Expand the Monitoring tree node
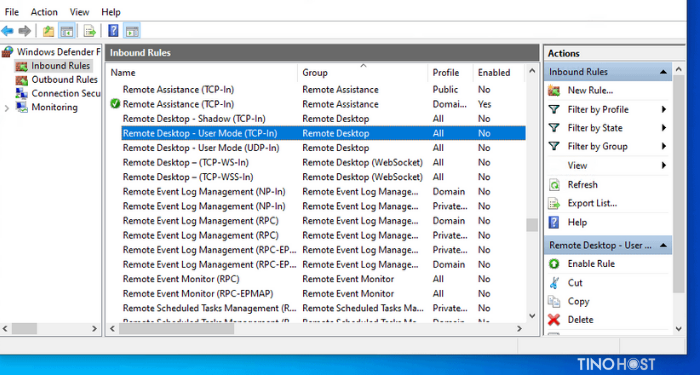The width and height of the screenshot is (700, 375). pyautogui.click(x=6, y=108)
